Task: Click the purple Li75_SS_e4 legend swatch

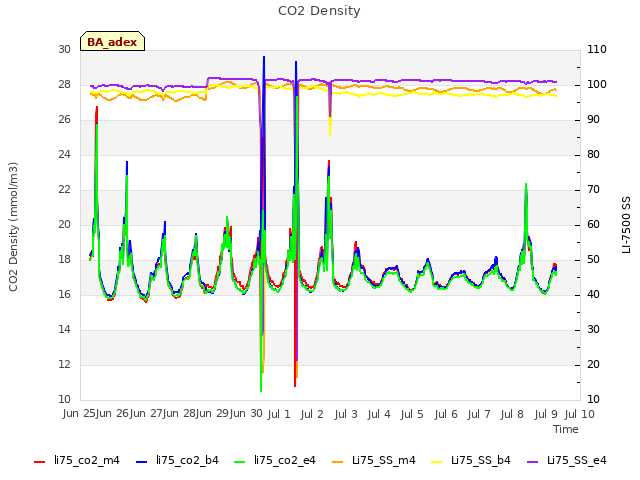Action: (x=533, y=462)
